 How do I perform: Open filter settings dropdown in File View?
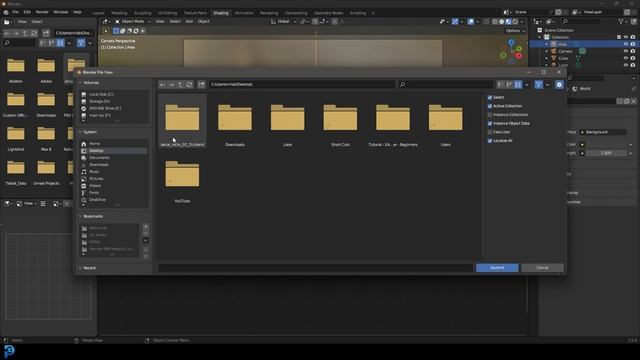[x=547, y=84]
